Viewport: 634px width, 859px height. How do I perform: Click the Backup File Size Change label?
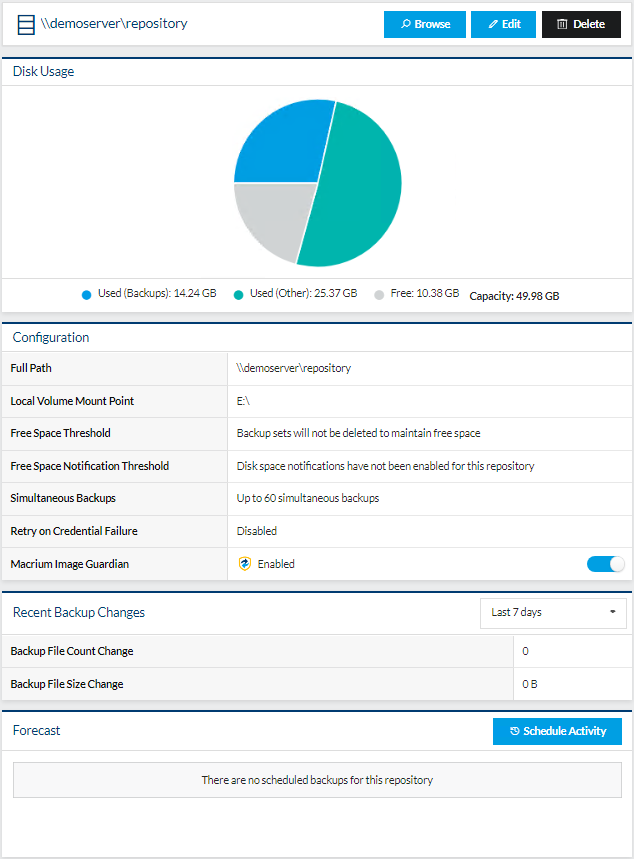tap(67, 684)
